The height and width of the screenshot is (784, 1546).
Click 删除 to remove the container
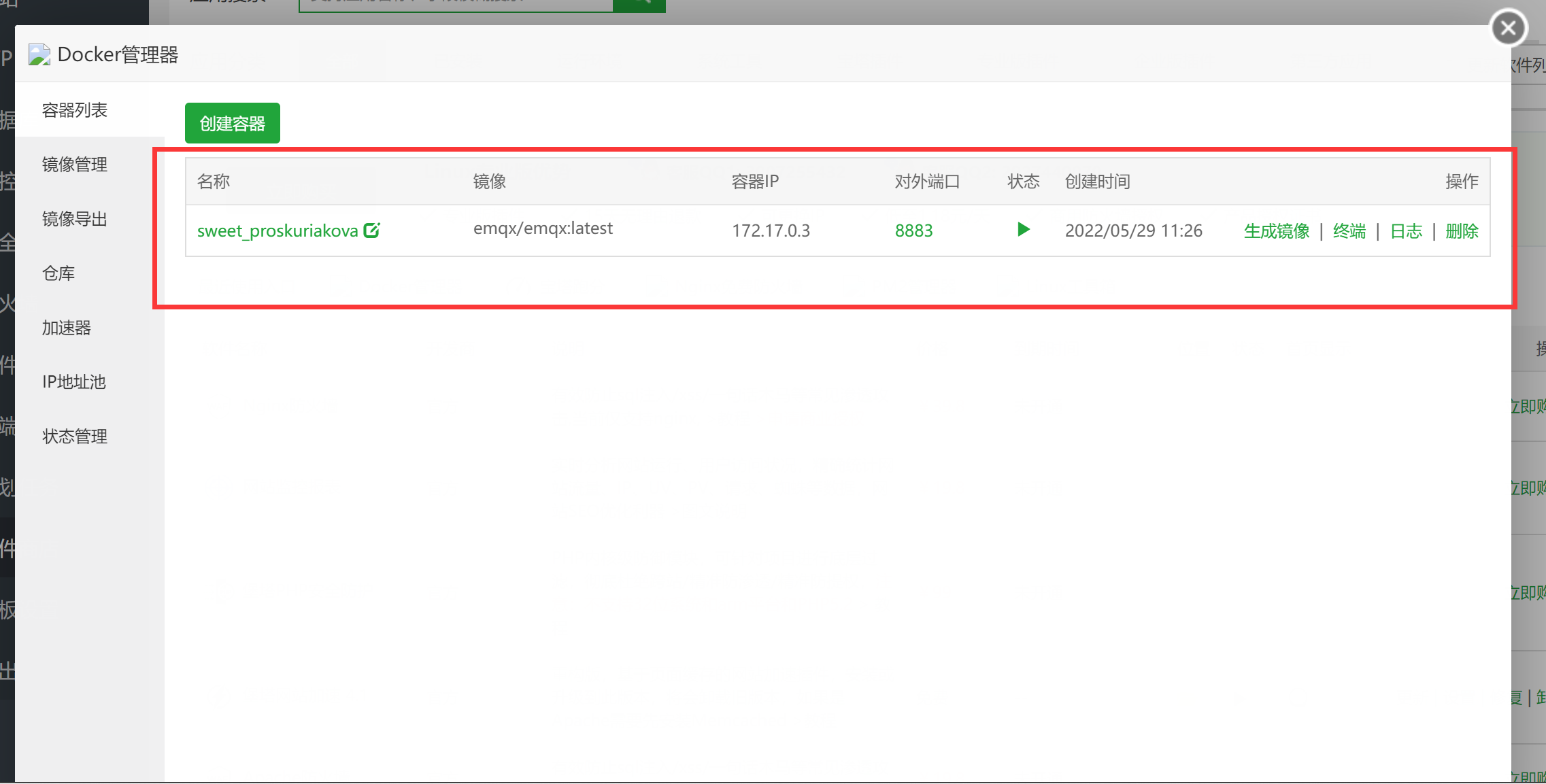(x=1462, y=231)
